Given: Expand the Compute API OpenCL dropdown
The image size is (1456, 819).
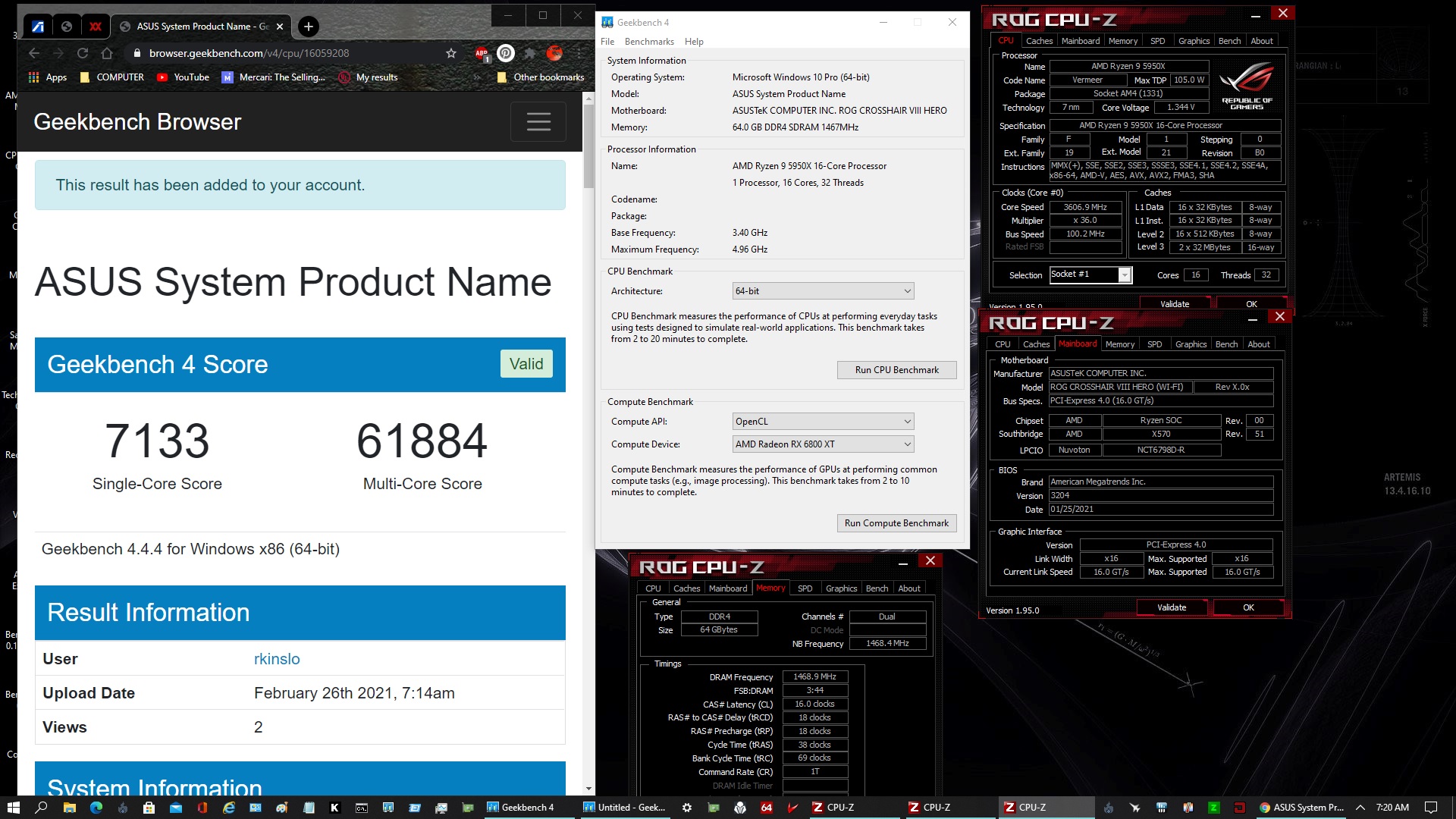Looking at the screenshot, I should tap(823, 422).
